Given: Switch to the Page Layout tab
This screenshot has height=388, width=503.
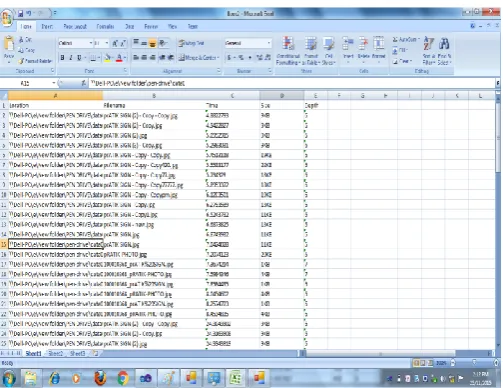Looking at the screenshot, I should [x=75, y=26].
